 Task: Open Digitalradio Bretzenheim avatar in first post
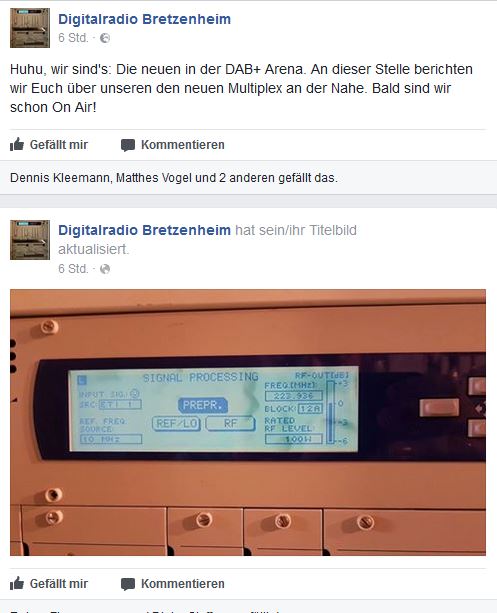coord(30,28)
